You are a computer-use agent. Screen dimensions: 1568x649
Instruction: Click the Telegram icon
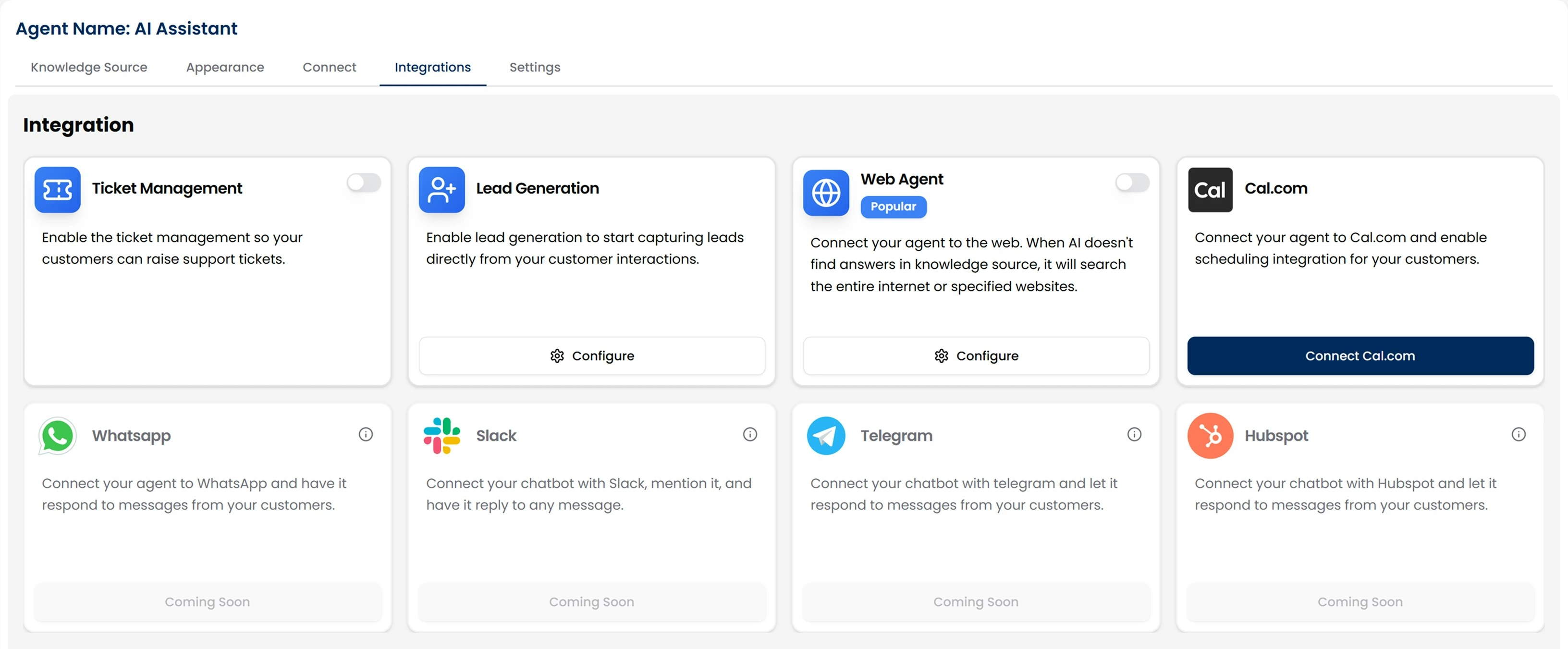tap(826, 435)
